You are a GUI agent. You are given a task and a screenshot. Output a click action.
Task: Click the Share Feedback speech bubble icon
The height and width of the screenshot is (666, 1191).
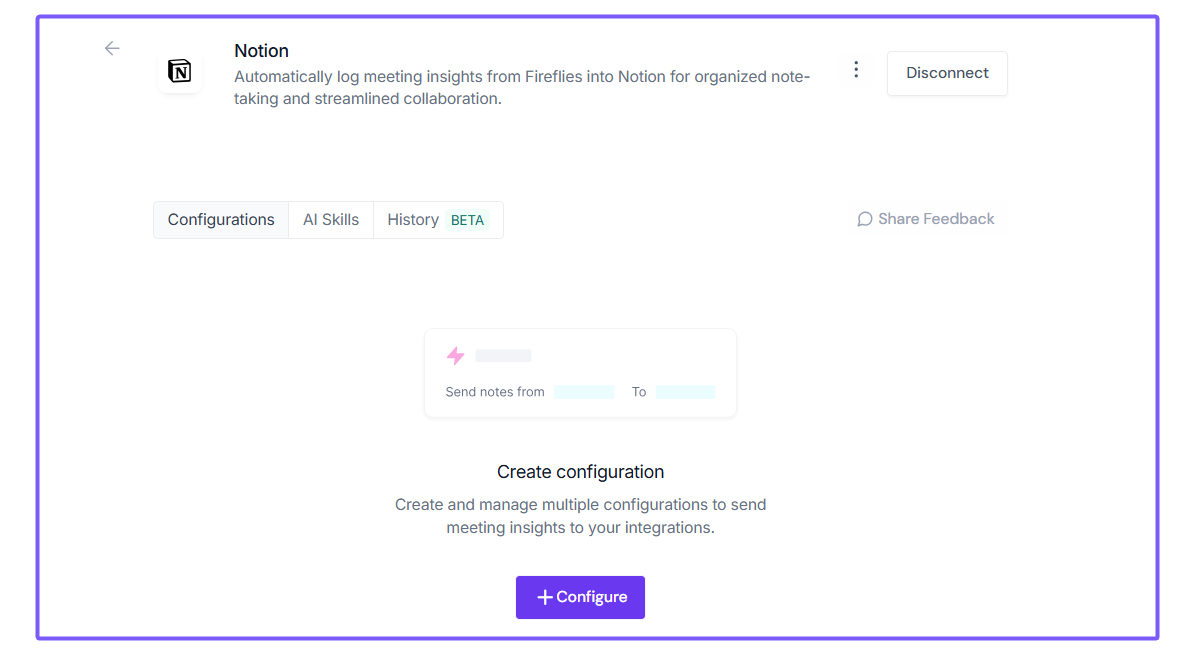click(864, 219)
